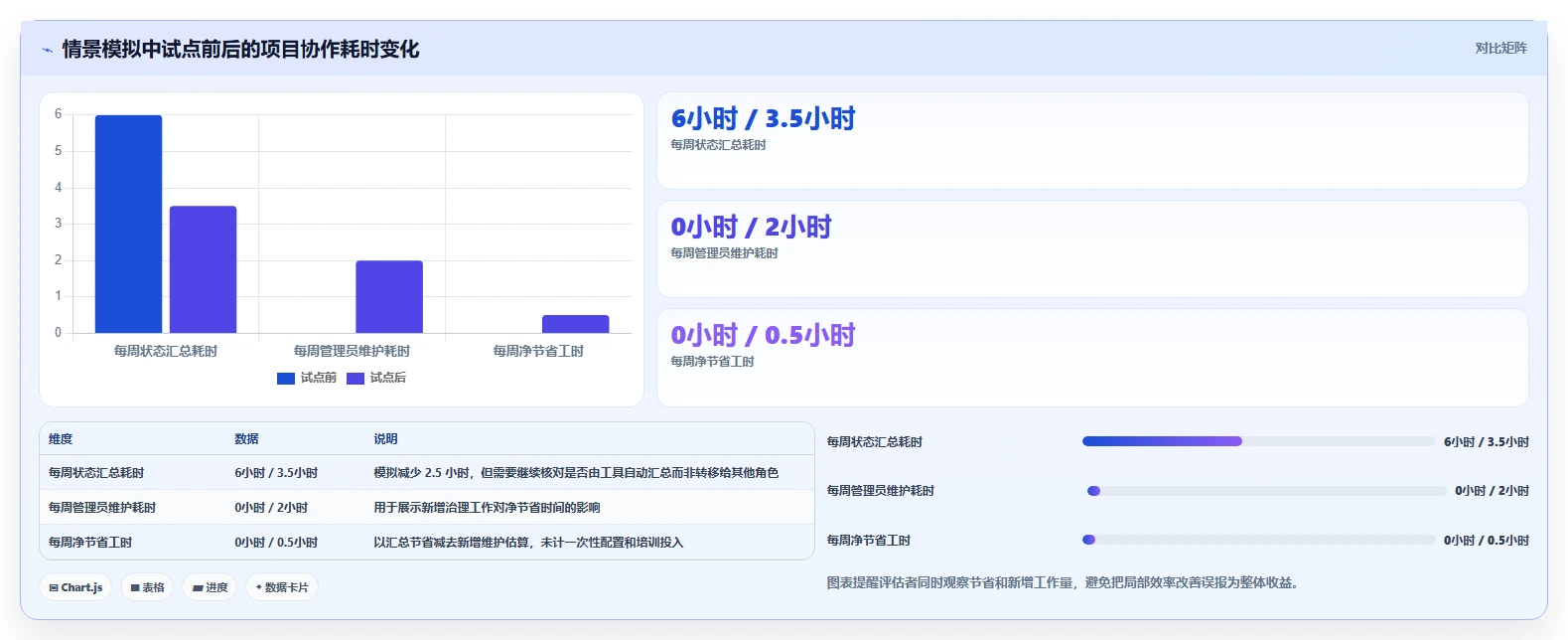Open the 0小时 / 2小时 data card
The height and width of the screenshot is (640, 1568).
click(1092, 249)
